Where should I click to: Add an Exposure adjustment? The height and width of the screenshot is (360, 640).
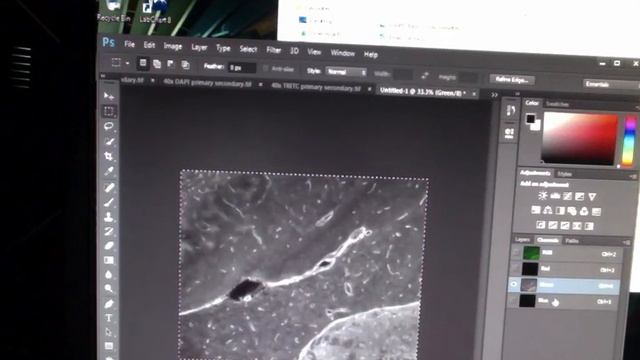click(x=580, y=197)
